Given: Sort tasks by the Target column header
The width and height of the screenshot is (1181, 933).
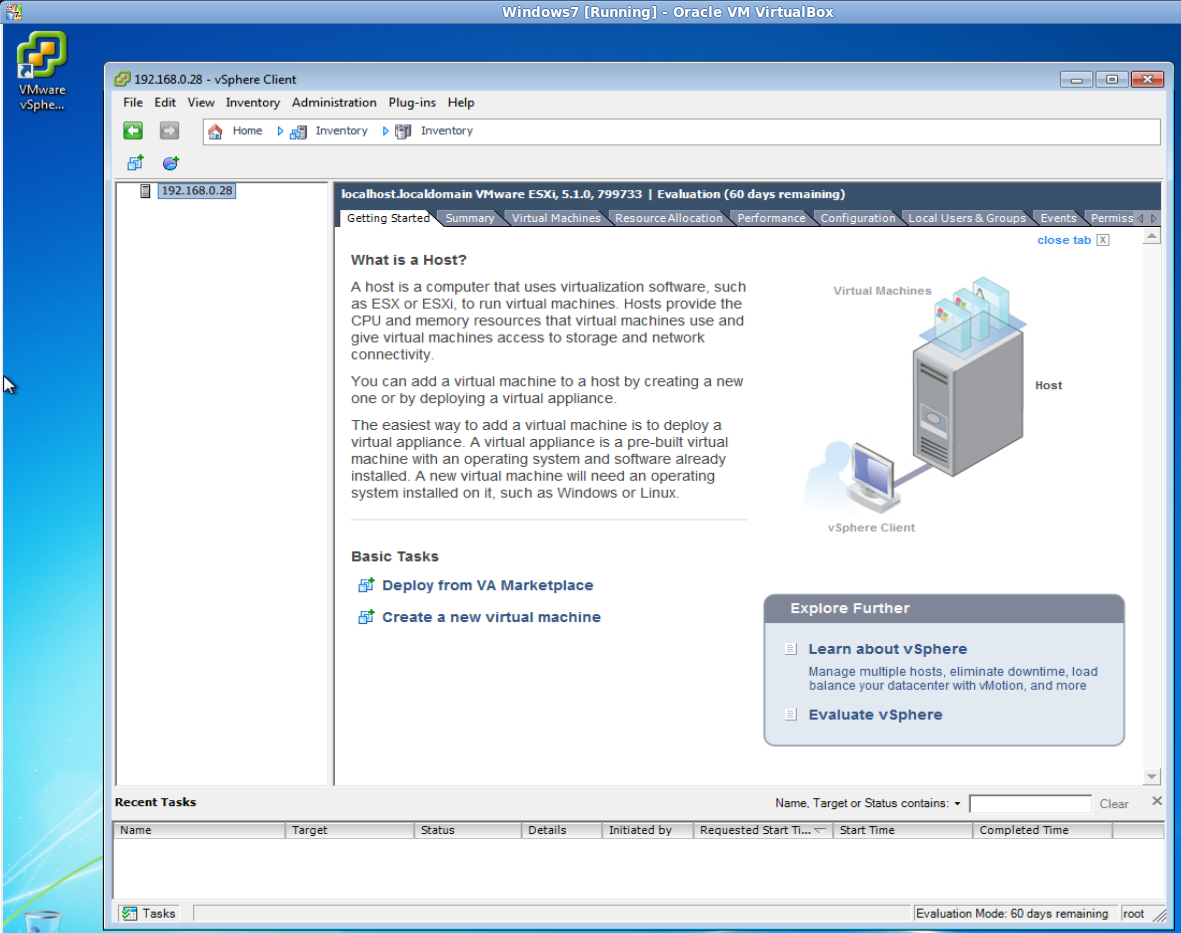Looking at the screenshot, I should (349, 830).
